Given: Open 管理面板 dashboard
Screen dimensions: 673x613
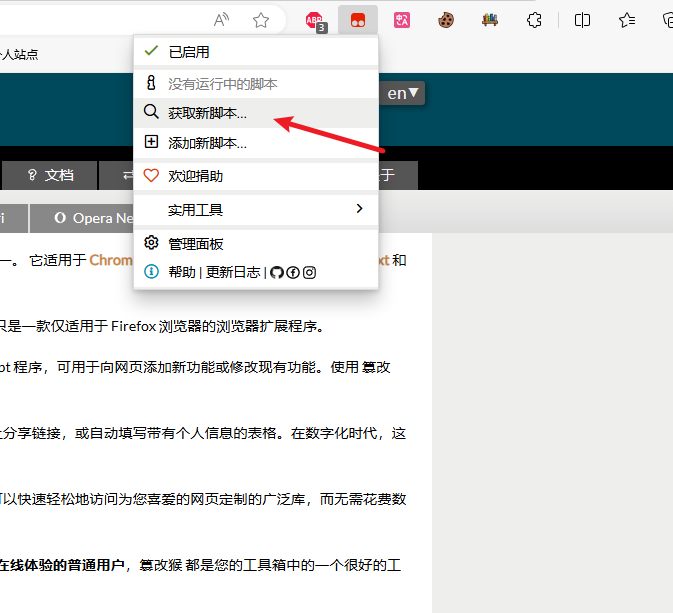Looking at the screenshot, I should point(195,243).
